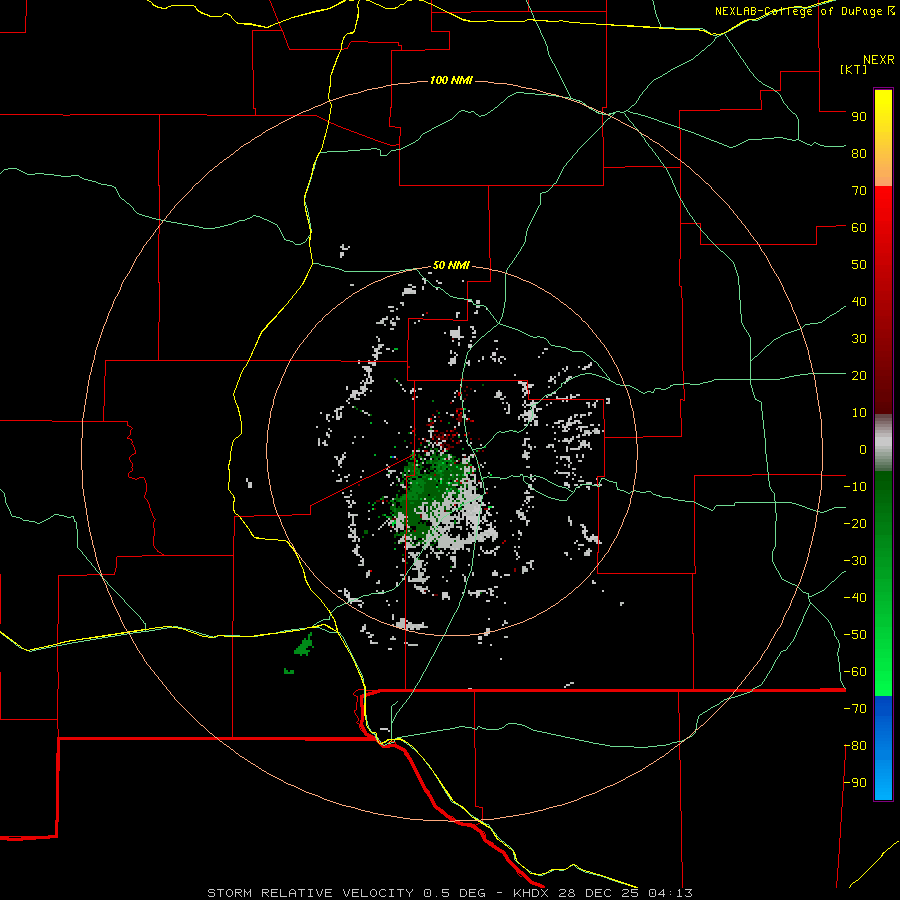Click the 80 value on the velocity scale
This screenshot has width=900, height=900.
[859, 153]
